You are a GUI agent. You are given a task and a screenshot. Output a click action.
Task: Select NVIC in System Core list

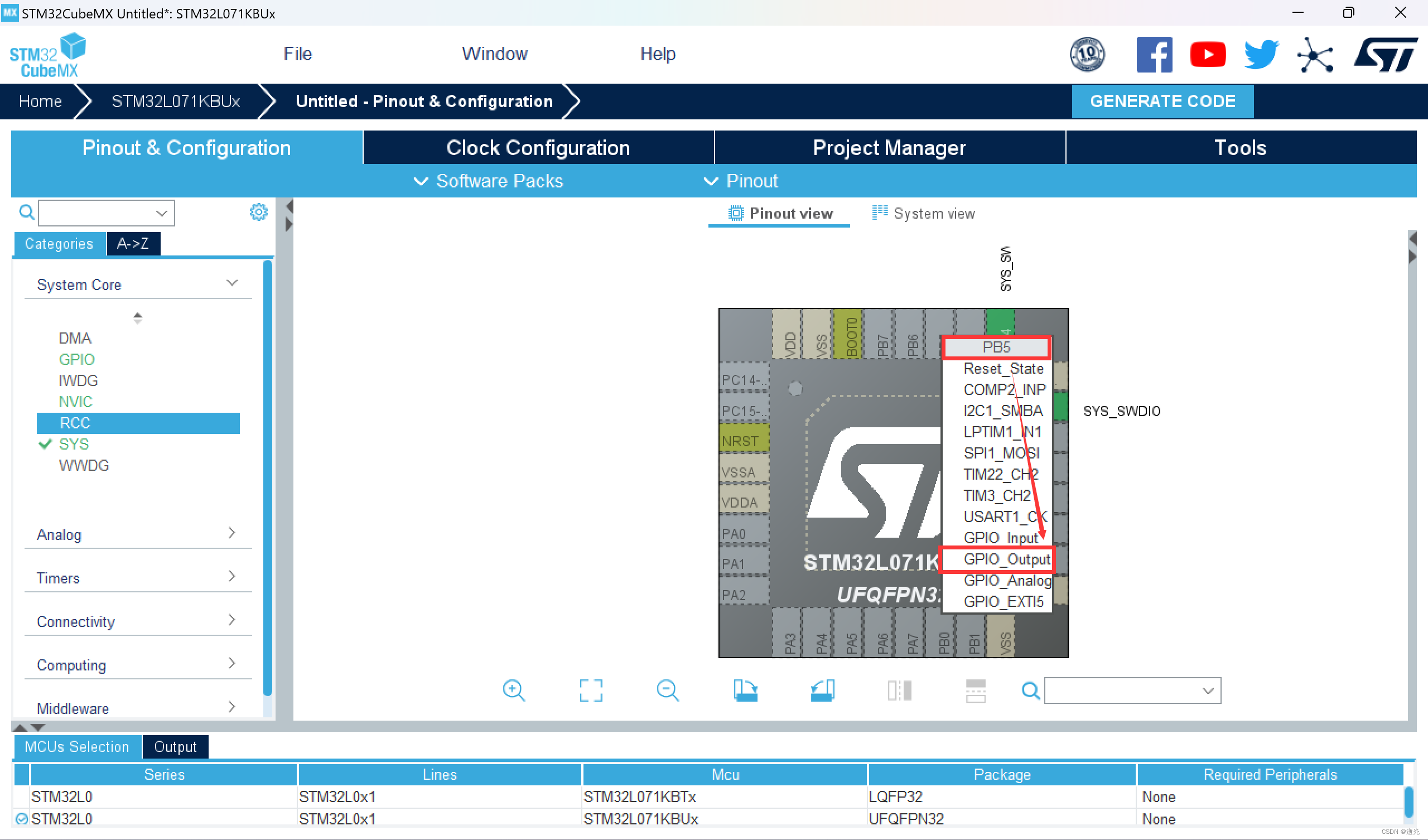(75, 402)
